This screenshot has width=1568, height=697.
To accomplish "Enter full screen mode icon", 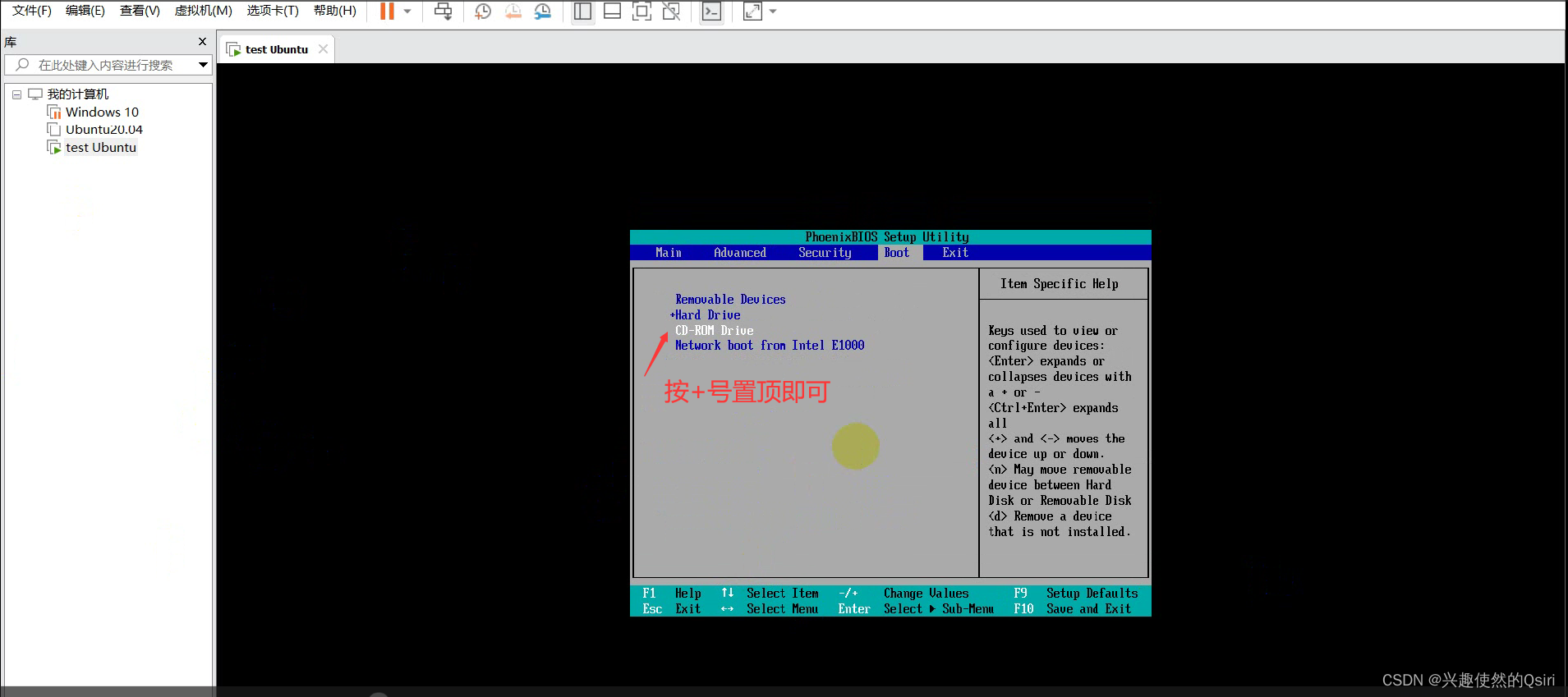I will [641, 11].
